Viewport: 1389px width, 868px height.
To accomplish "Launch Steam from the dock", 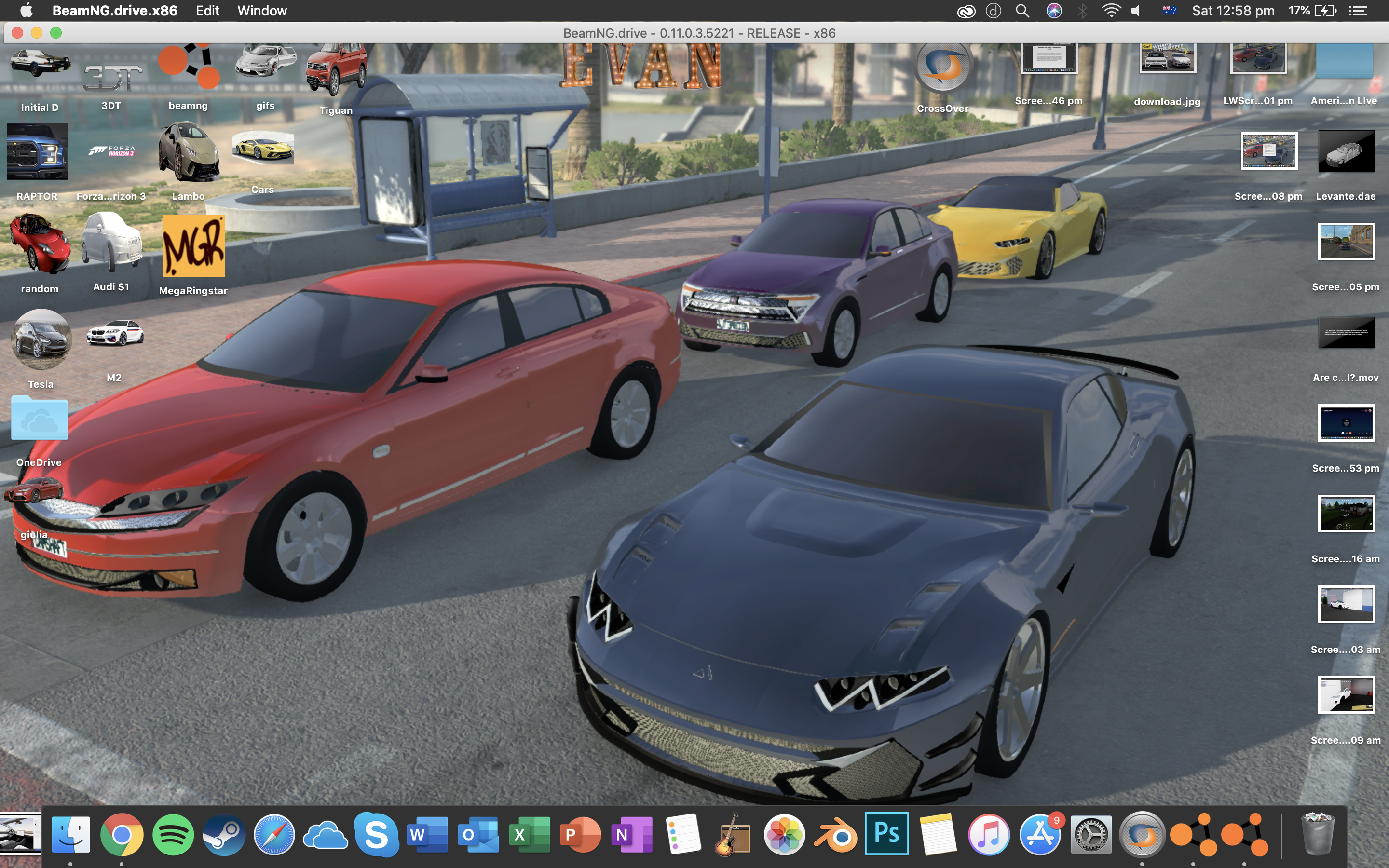I will point(224,835).
